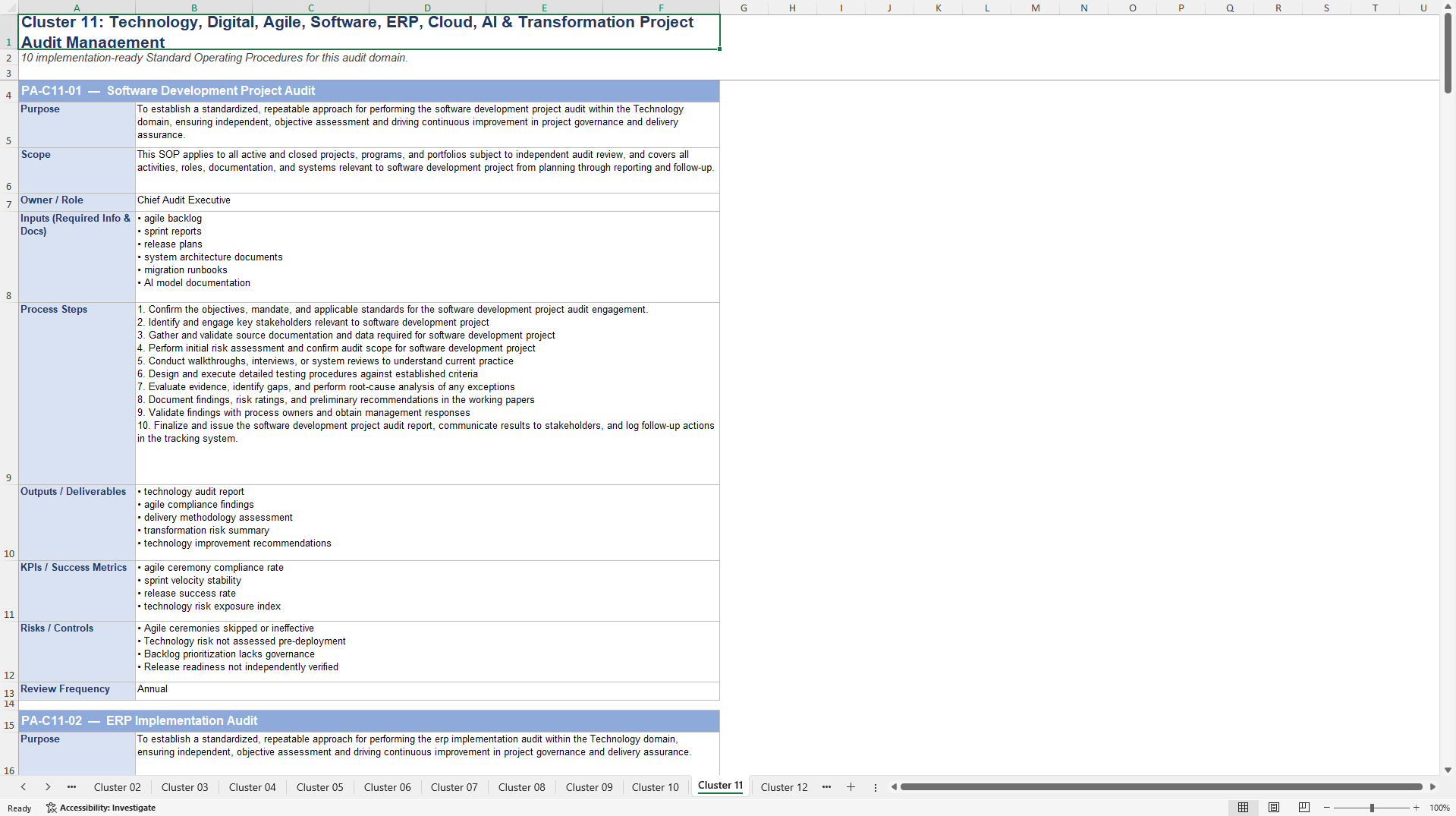This screenshot has height=816, width=1456.
Task: Click the PA-C11-02 ERP Implementation heading
Action: (370, 721)
